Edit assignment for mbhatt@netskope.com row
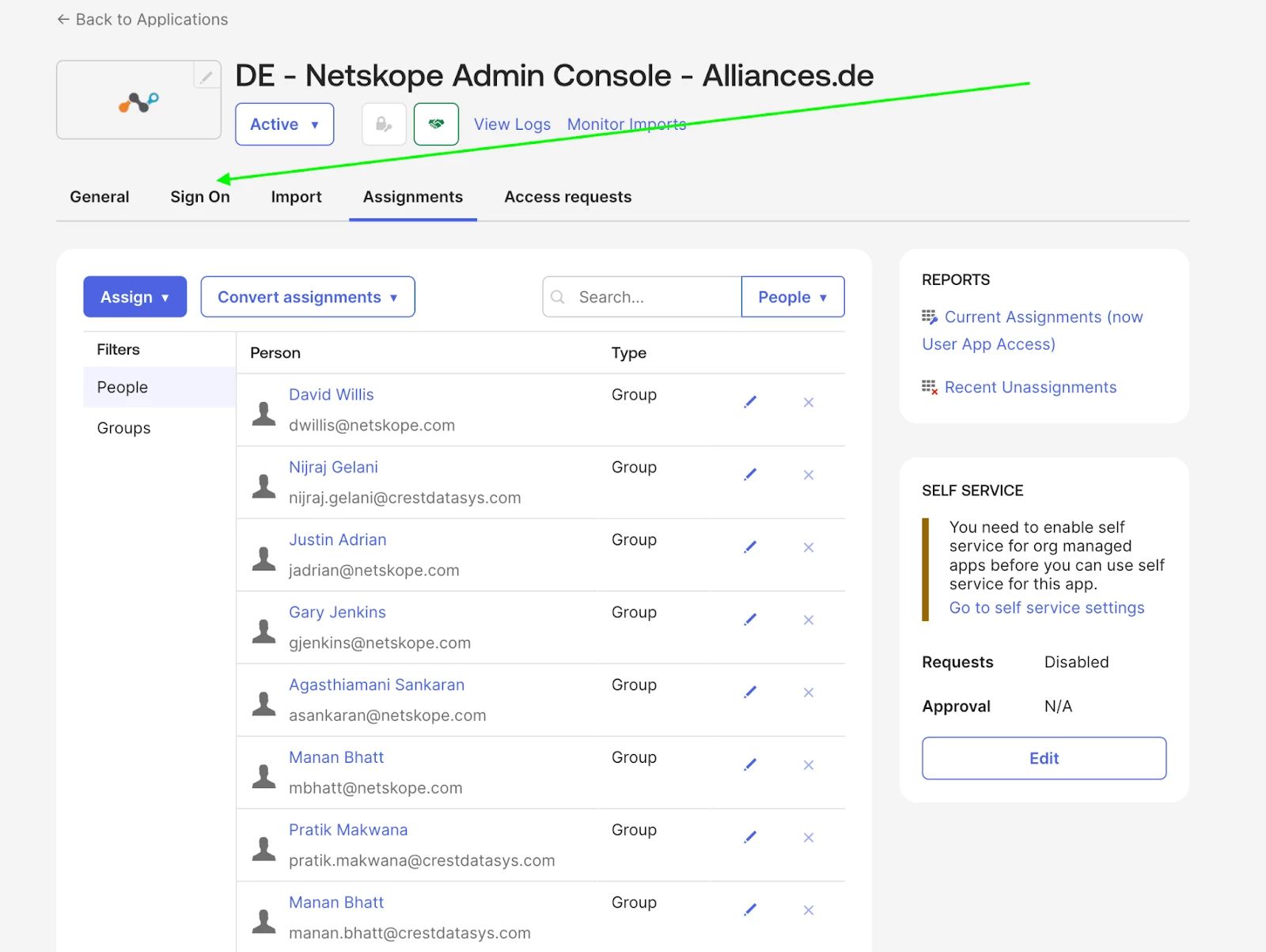 click(750, 764)
